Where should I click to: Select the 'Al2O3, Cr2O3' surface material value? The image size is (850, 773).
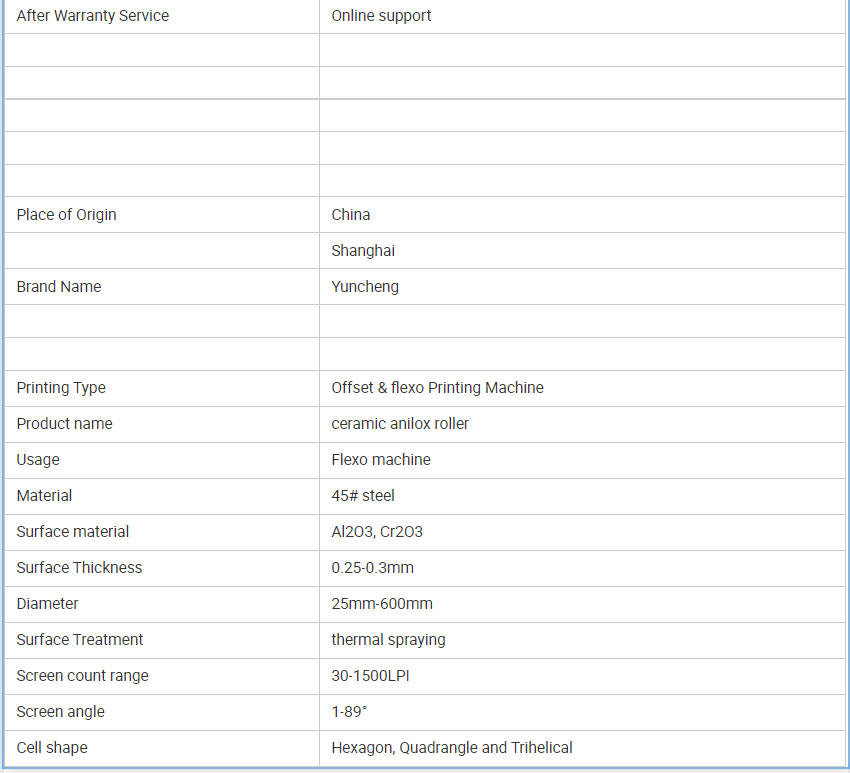click(377, 532)
